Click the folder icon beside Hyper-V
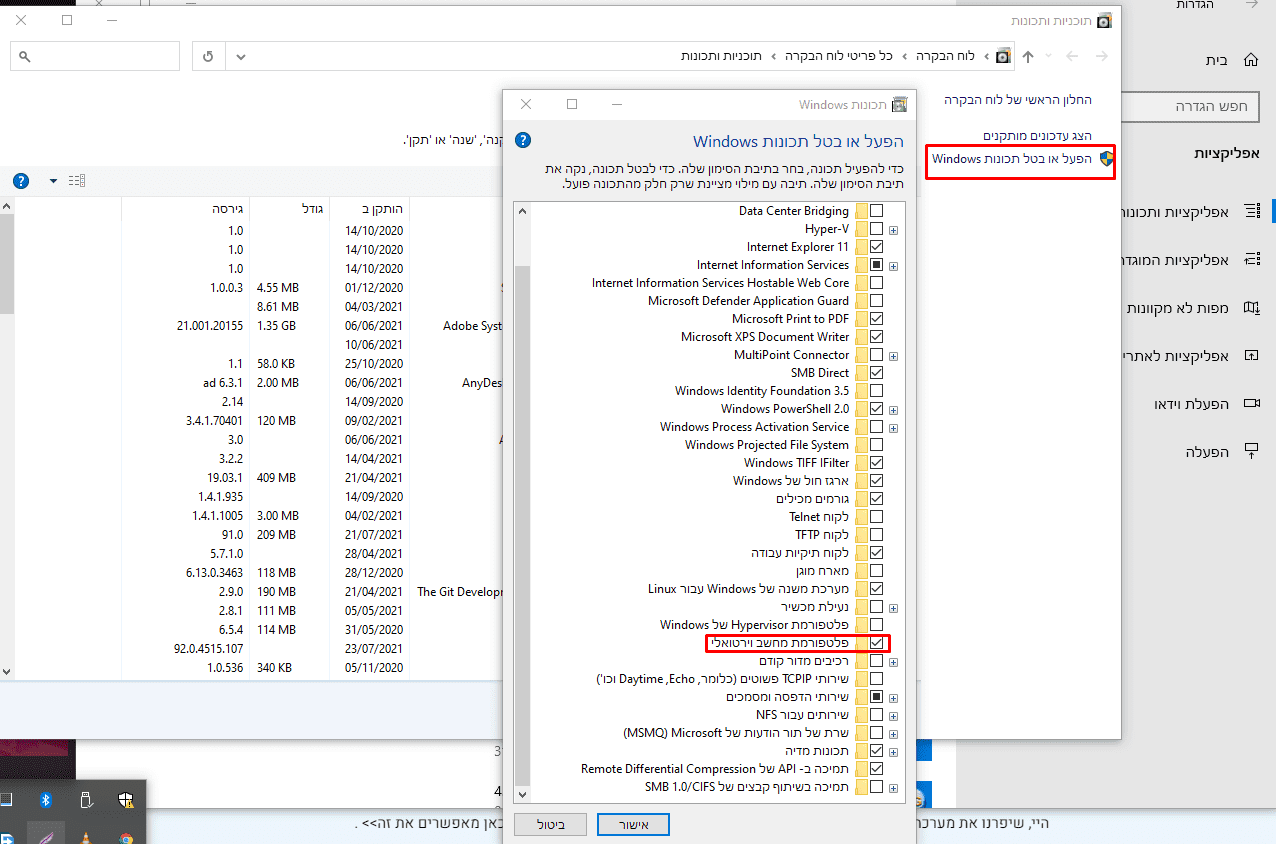Viewport: 1276px width, 844px height. pyautogui.click(x=860, y=229)
